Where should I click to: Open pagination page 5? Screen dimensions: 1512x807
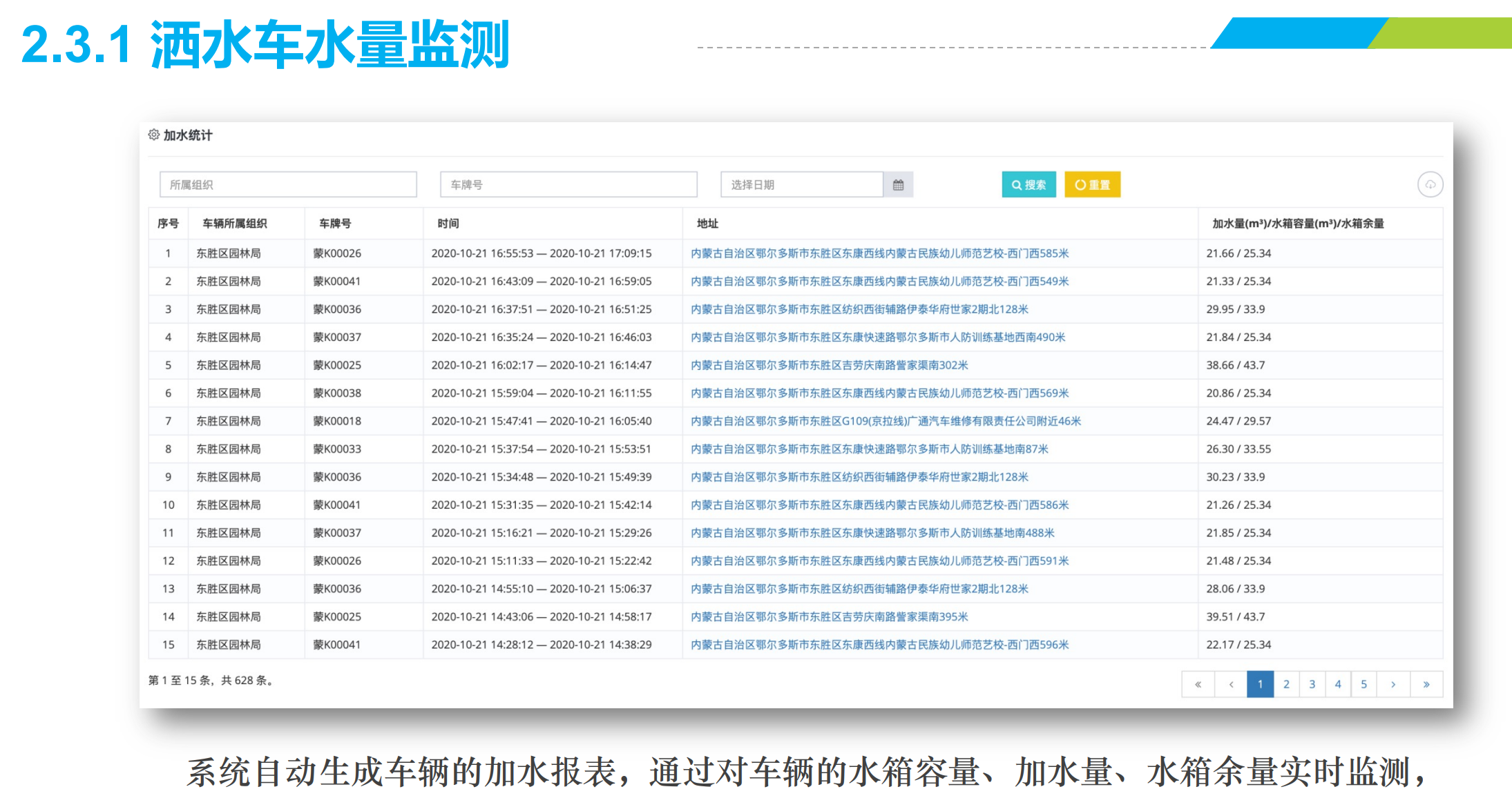[x=1363, y=684]
